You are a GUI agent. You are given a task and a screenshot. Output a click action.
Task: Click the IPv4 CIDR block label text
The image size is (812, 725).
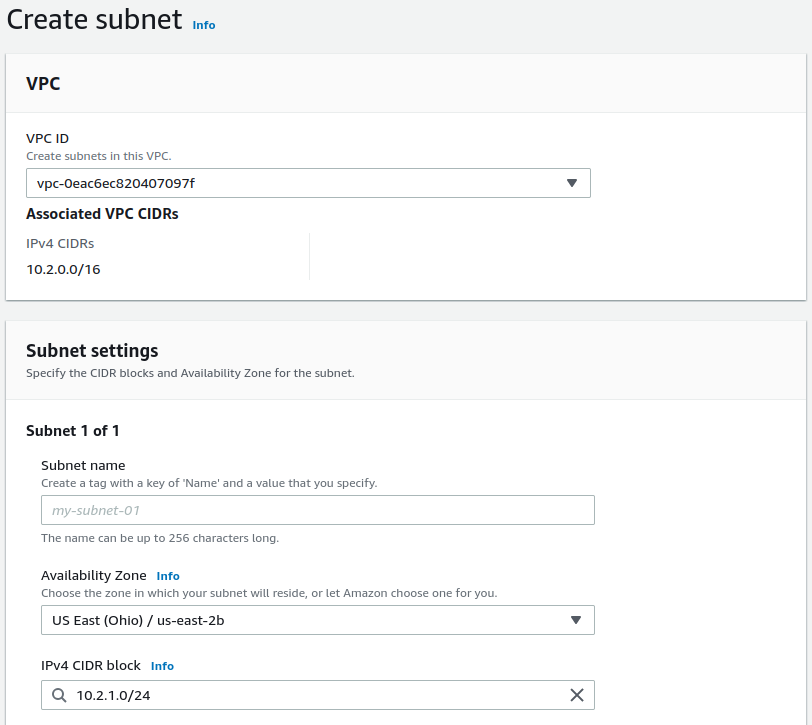pos(91,666)
